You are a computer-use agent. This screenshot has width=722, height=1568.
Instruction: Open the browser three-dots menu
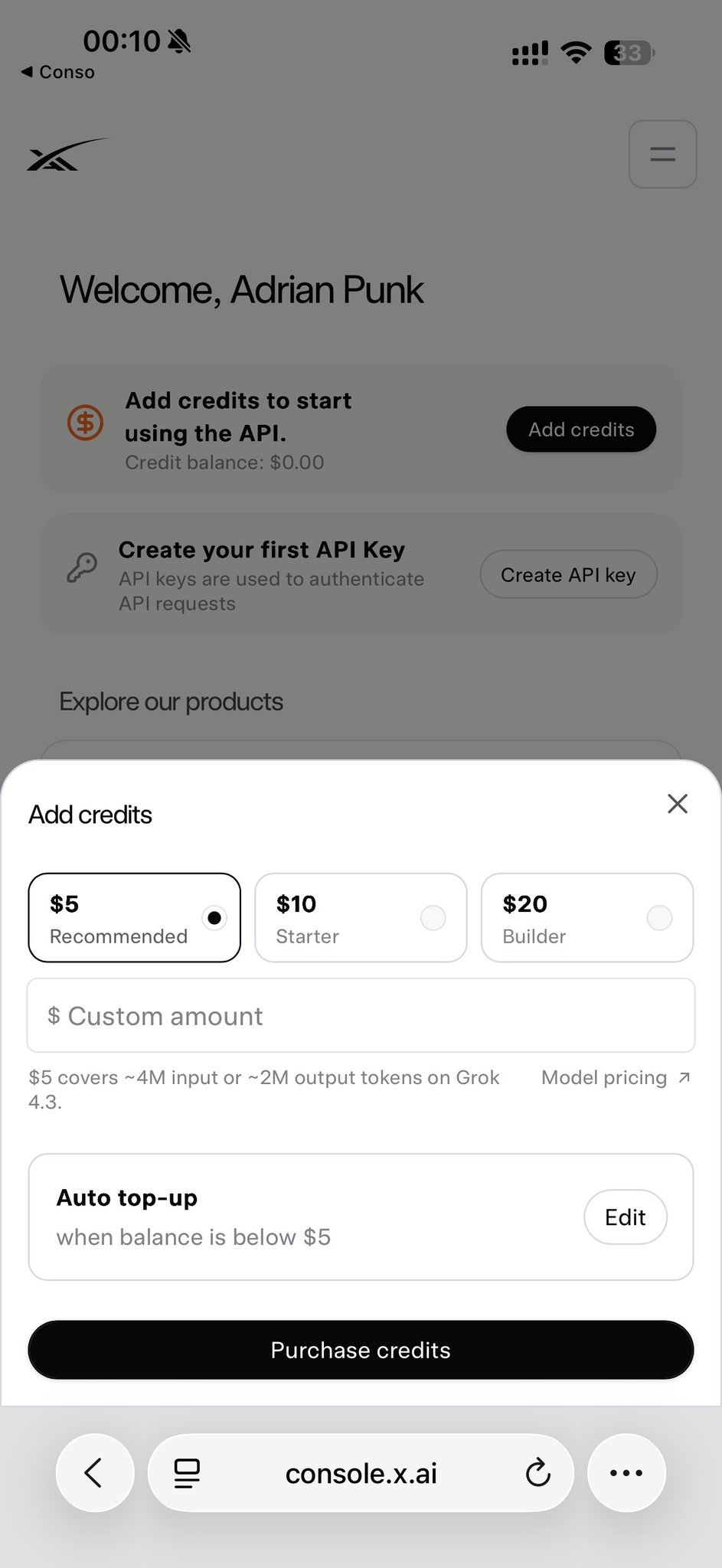coord(626,1472)
